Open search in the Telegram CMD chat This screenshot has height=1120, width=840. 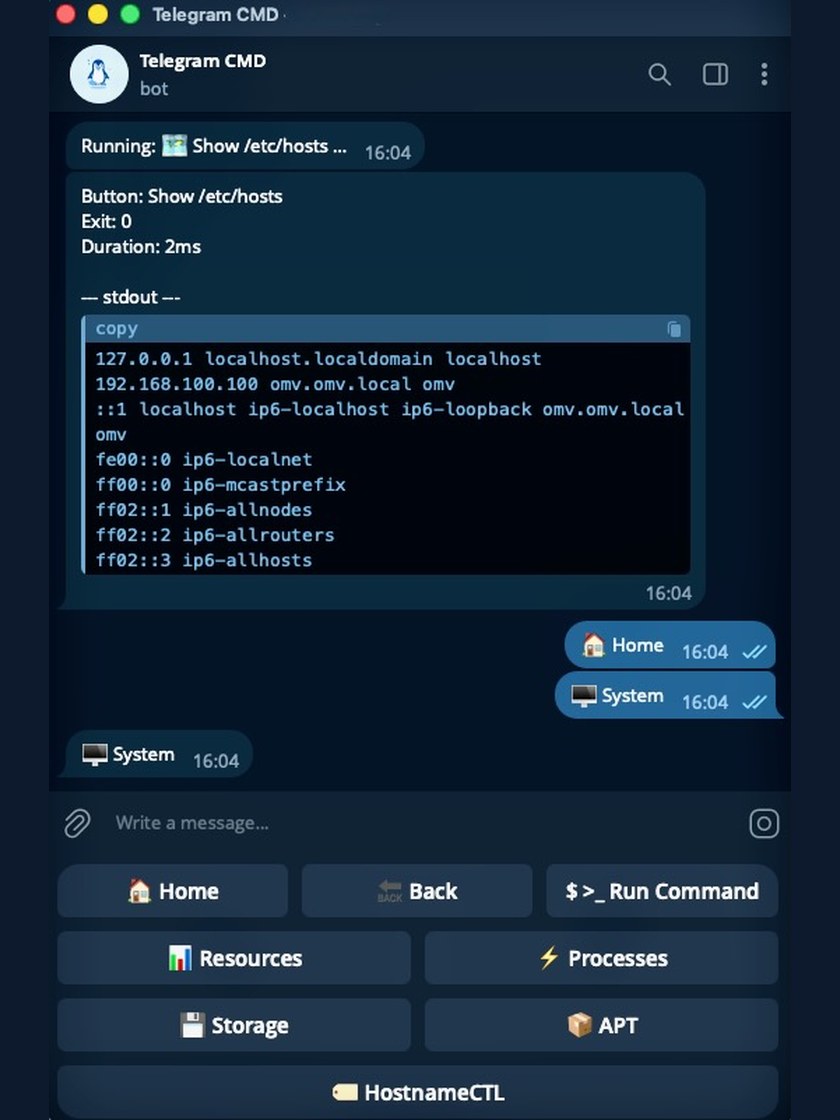(659, 74)
